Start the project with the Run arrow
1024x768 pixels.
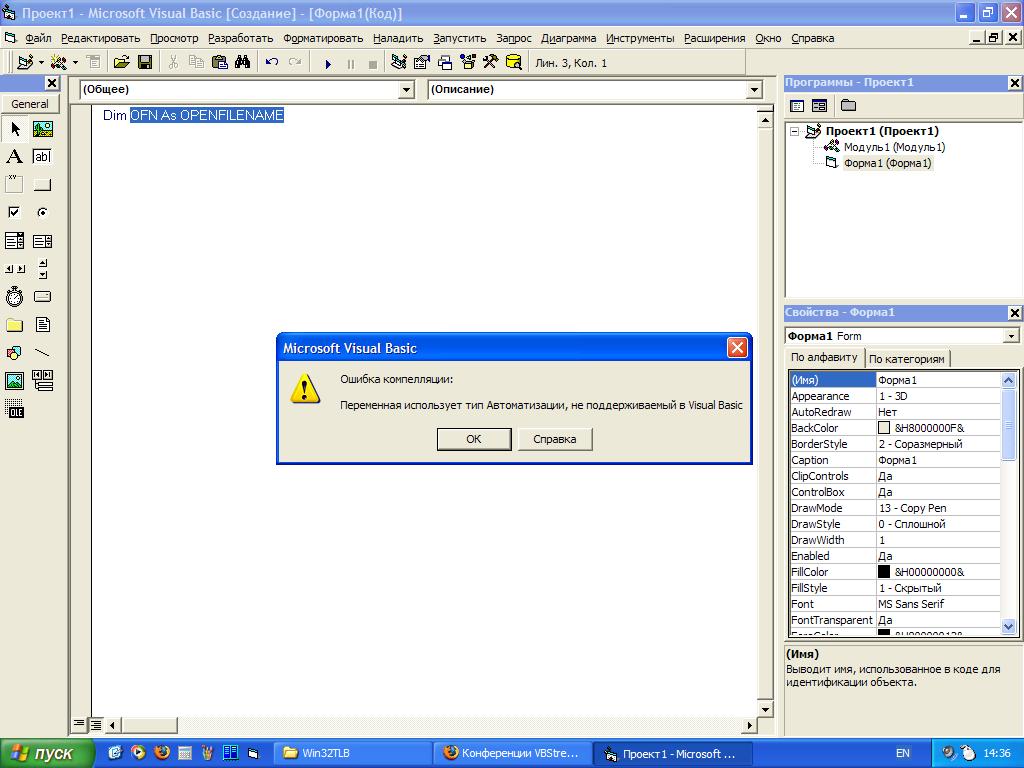(328, 63)
